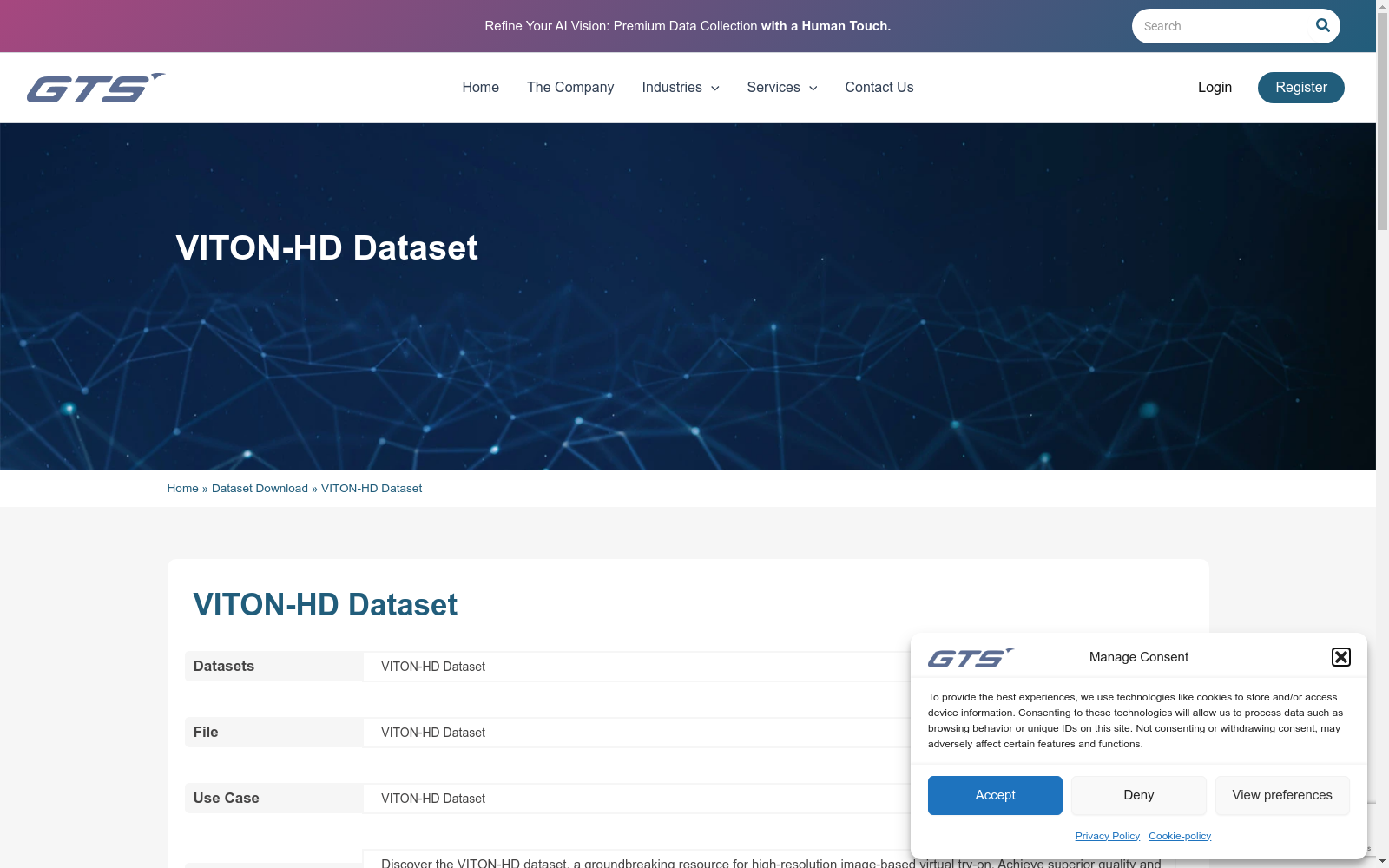Click the blue VITON-HD Dataset heading
Screen dimensions: 1389x868
(x=325, y=605)
